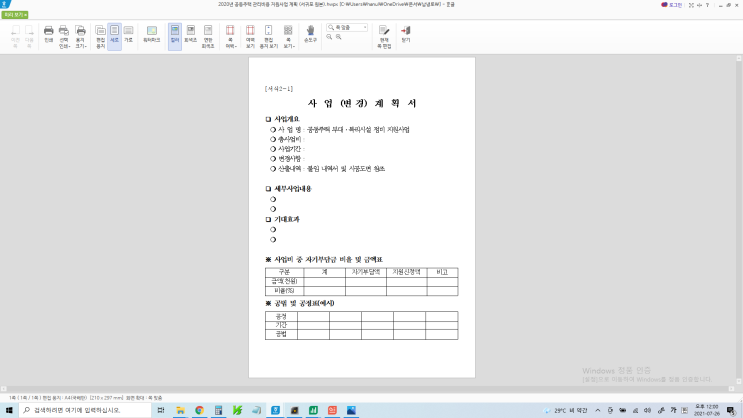Click the 29°C weather widget
The image size is (743, 418).
(x=566, y=410)
